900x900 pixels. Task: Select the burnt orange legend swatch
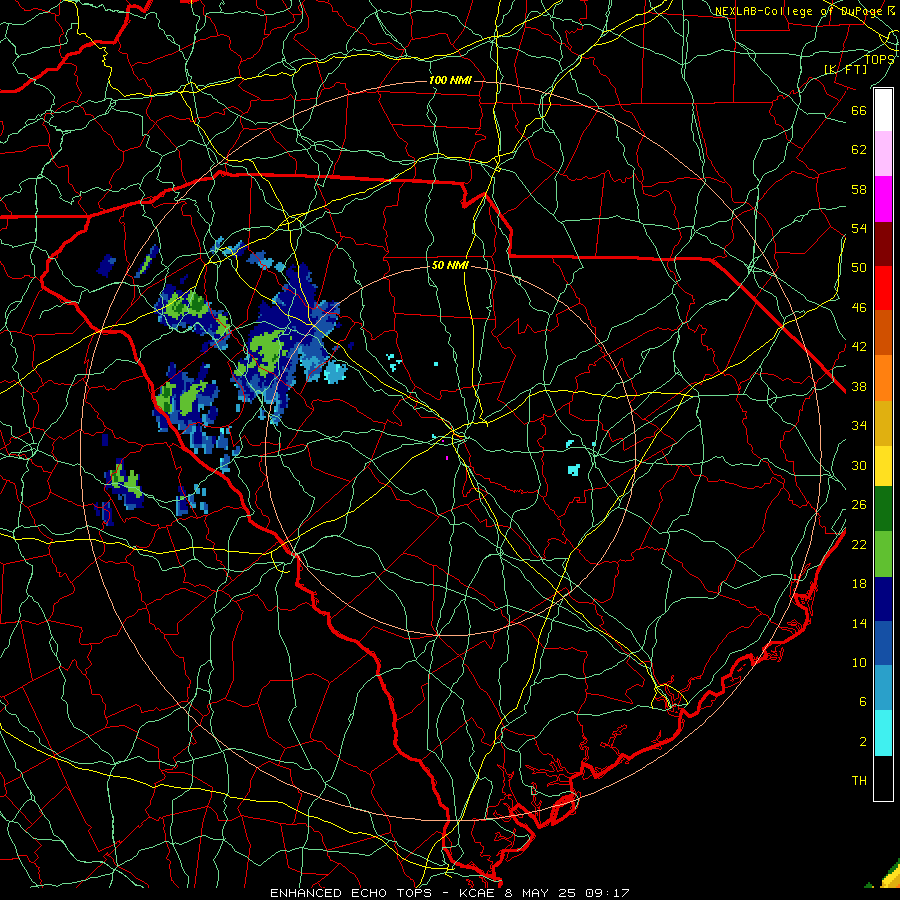tap(883, 333)
